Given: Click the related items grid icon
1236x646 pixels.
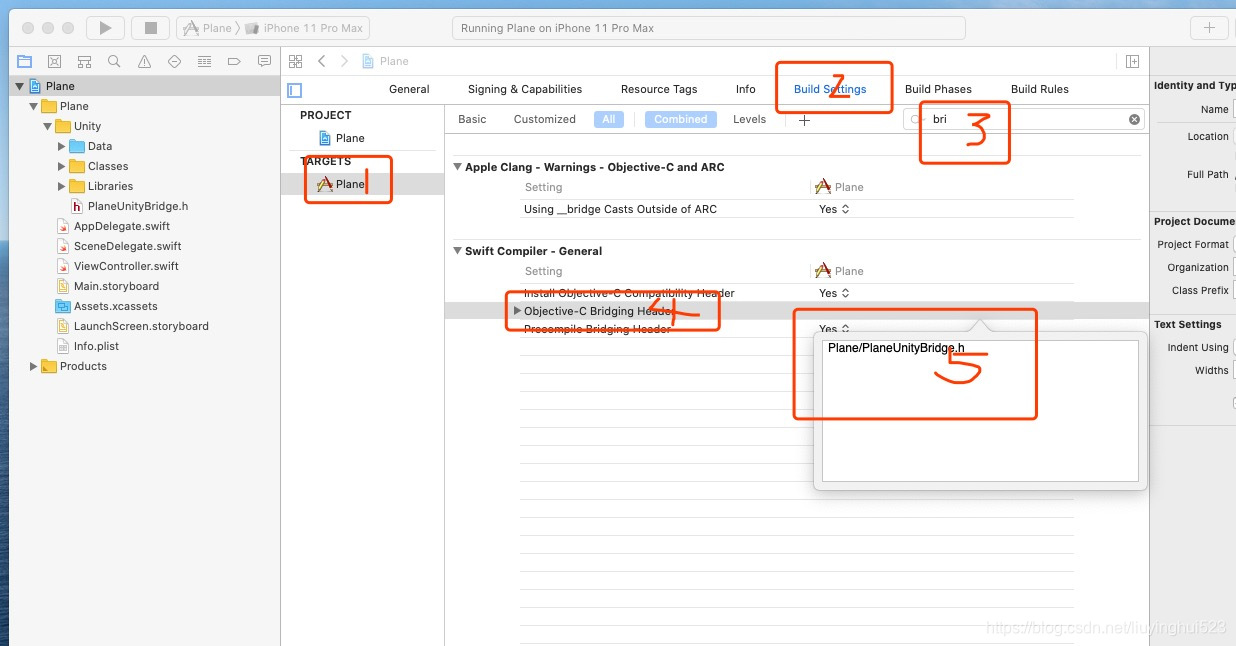Looking at the screenshot, I should 295,61.
